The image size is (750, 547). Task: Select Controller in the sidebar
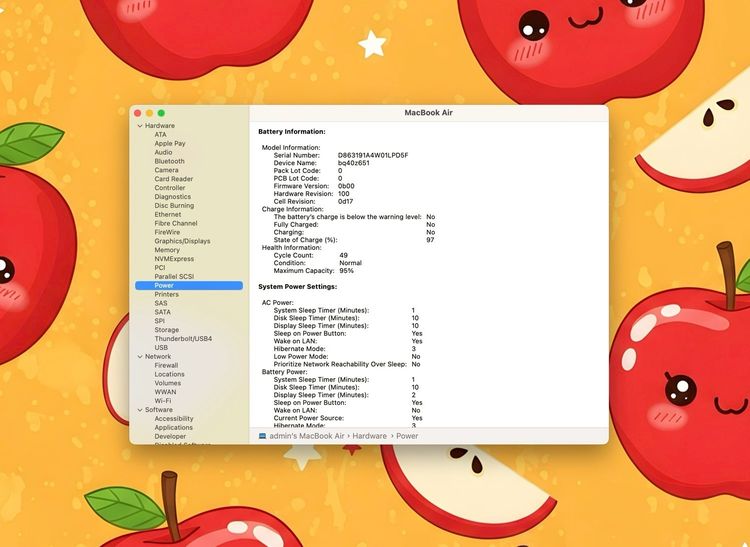click(x=170, y=188)
